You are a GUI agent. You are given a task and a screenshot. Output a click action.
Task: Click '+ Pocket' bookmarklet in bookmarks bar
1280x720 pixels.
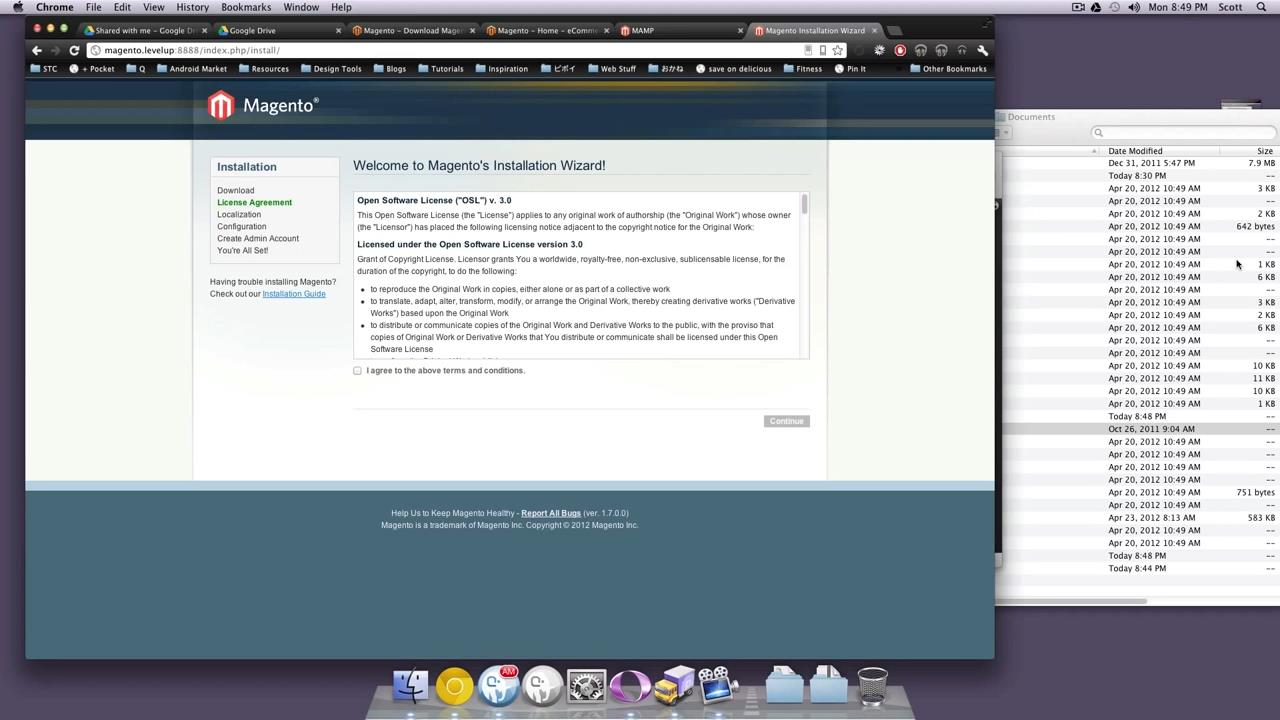click(x=92, y=69)
